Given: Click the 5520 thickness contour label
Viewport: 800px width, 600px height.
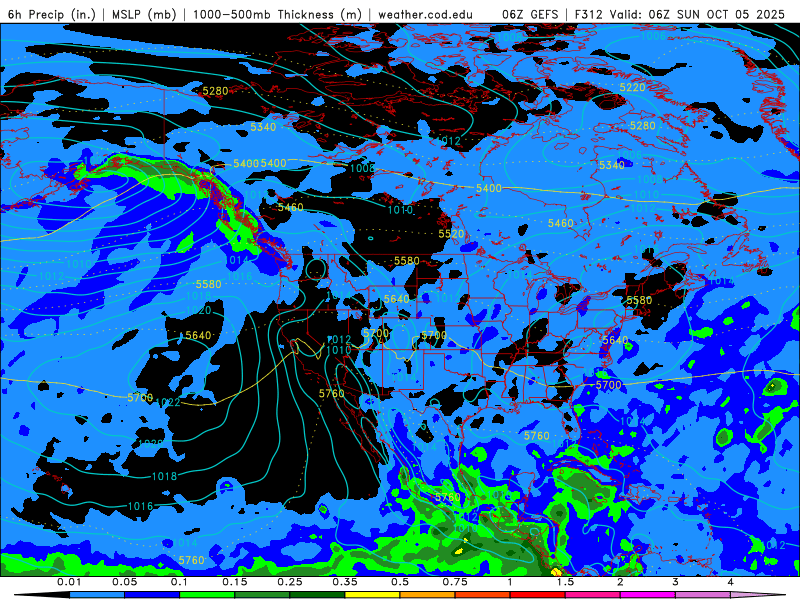Looking at the screenshot, I should (x=451, y=234).
